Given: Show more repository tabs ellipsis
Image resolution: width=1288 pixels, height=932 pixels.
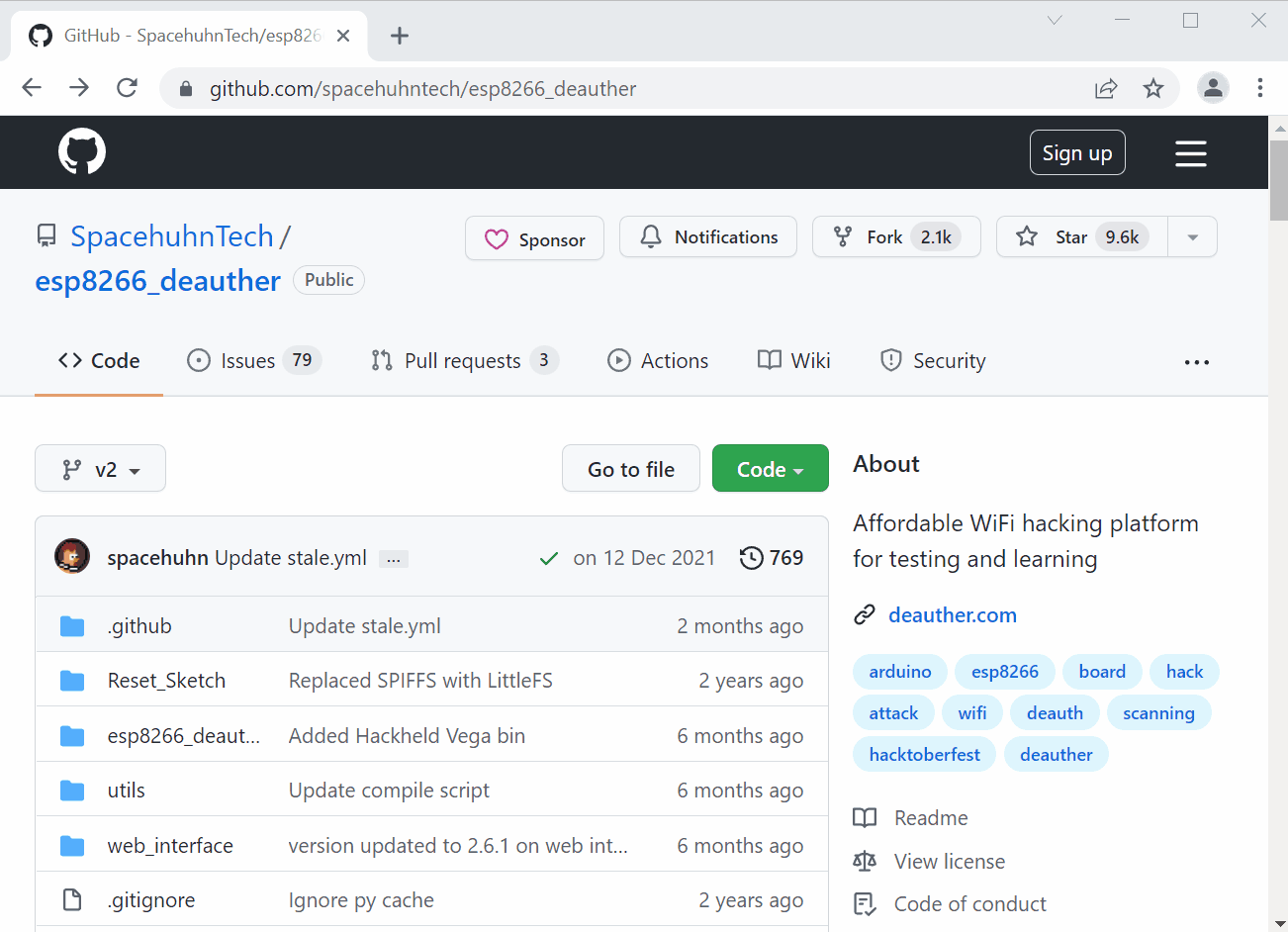Looking at the screenshot, I should 1197,362.
